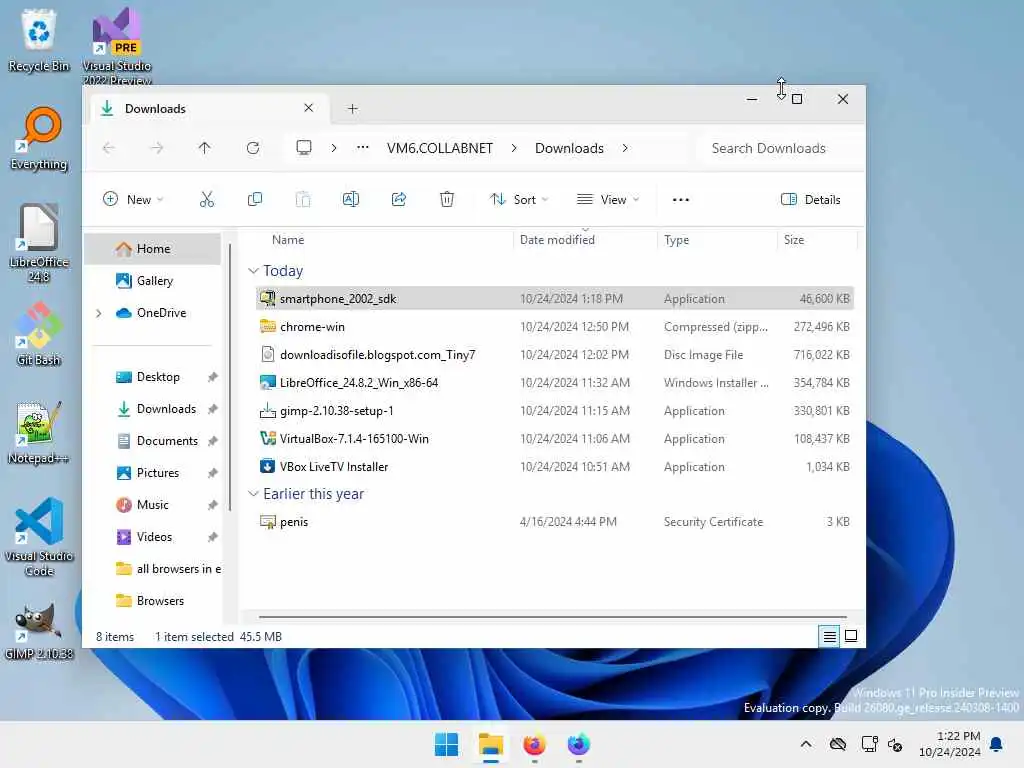Viewport: 1024px width, 768px height.
Task: Open the See more ellipsis in toolbar
Action: coord(680,200)
